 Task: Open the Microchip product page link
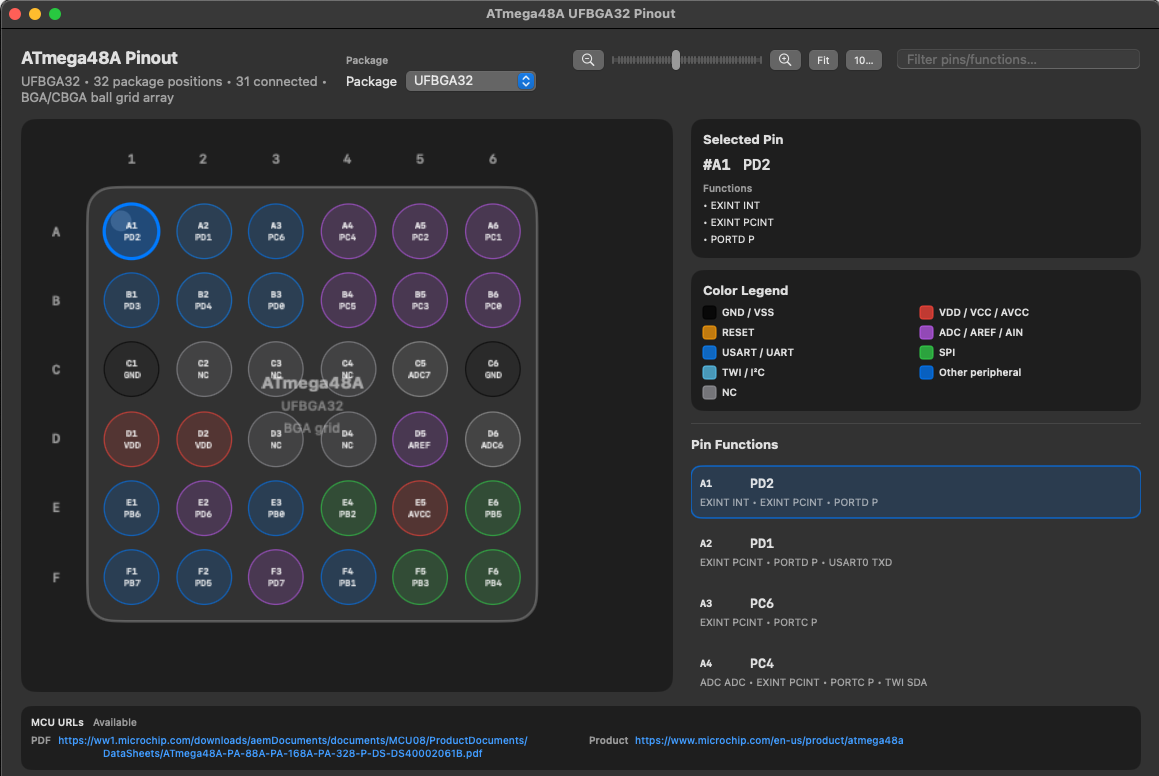pos(769,740)
